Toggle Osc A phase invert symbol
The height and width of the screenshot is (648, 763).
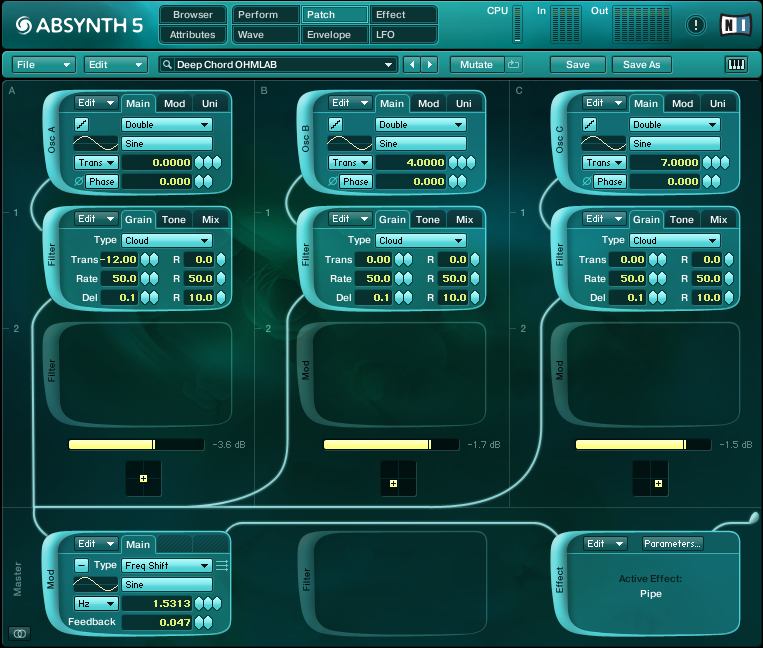79,181
